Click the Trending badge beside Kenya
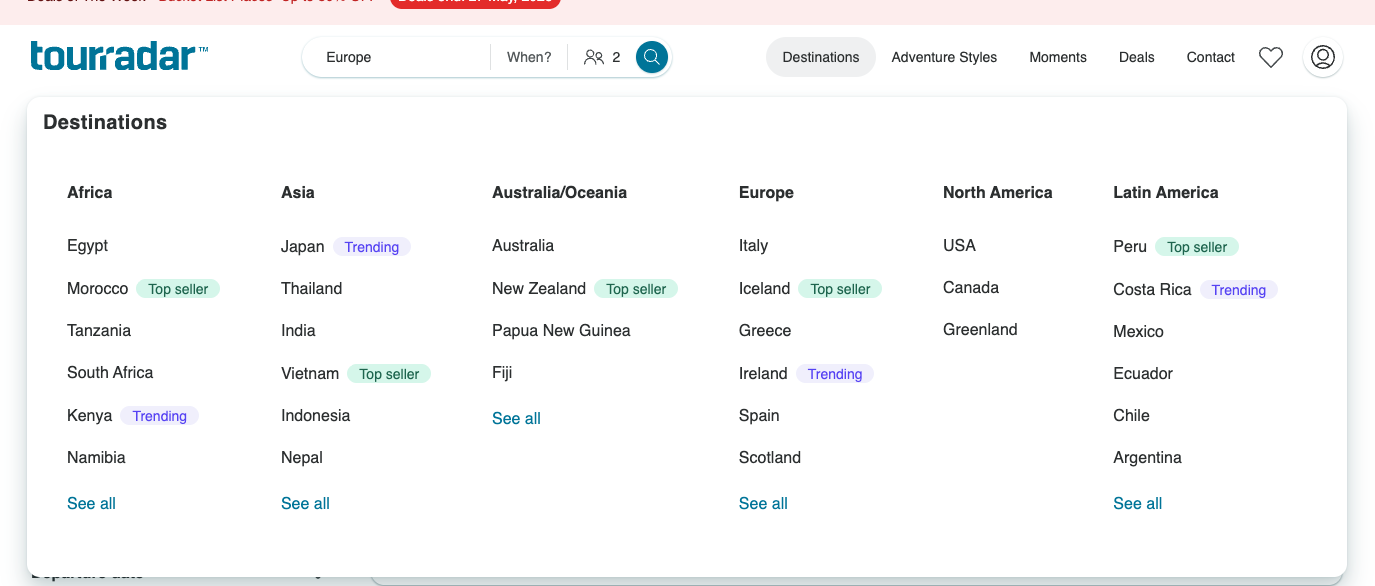 (159, 416)
